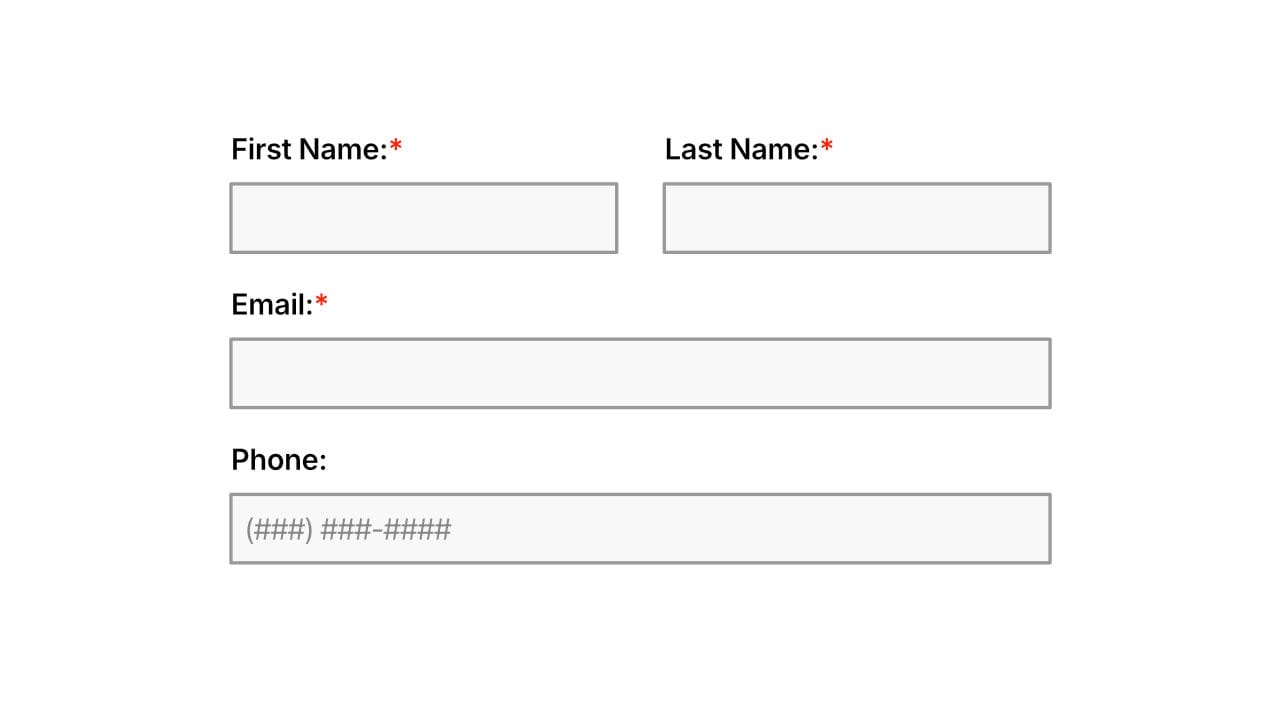Viewport: 1281px width, 701px height.
Task: Click the right edge of Phone field
Action: point(1048,528)
